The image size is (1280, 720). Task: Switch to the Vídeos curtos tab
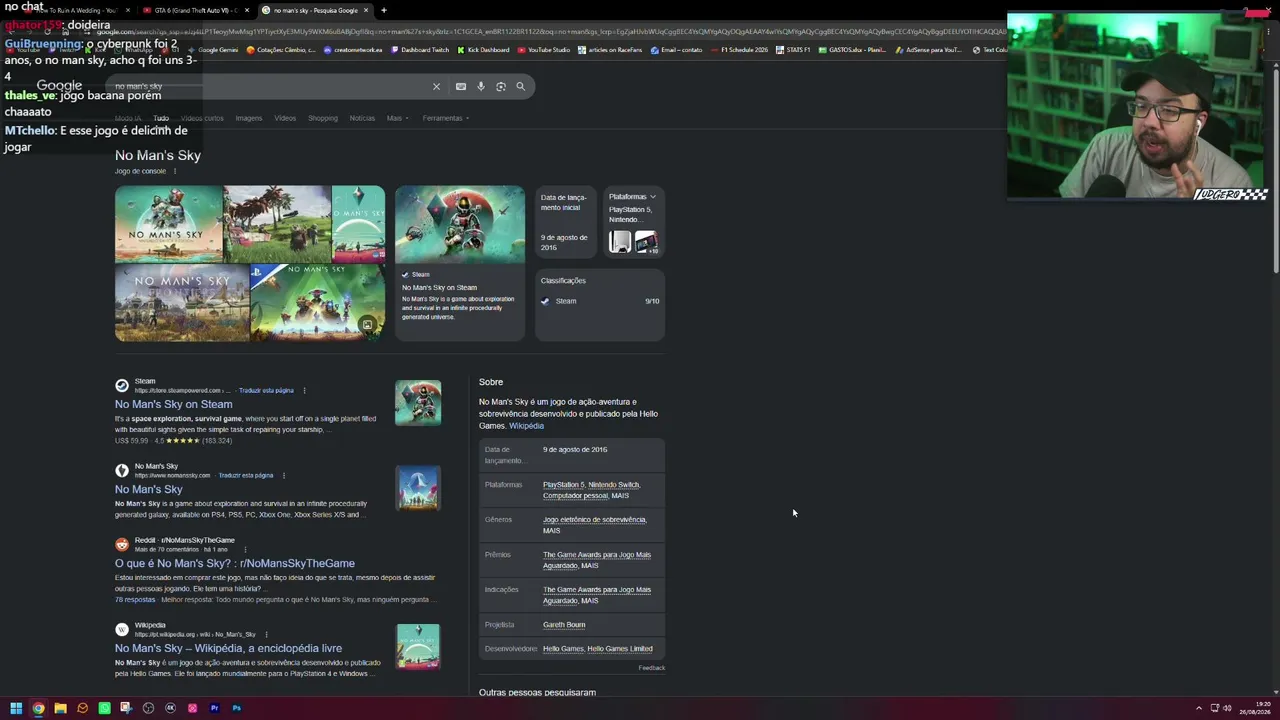click(202, 118)
